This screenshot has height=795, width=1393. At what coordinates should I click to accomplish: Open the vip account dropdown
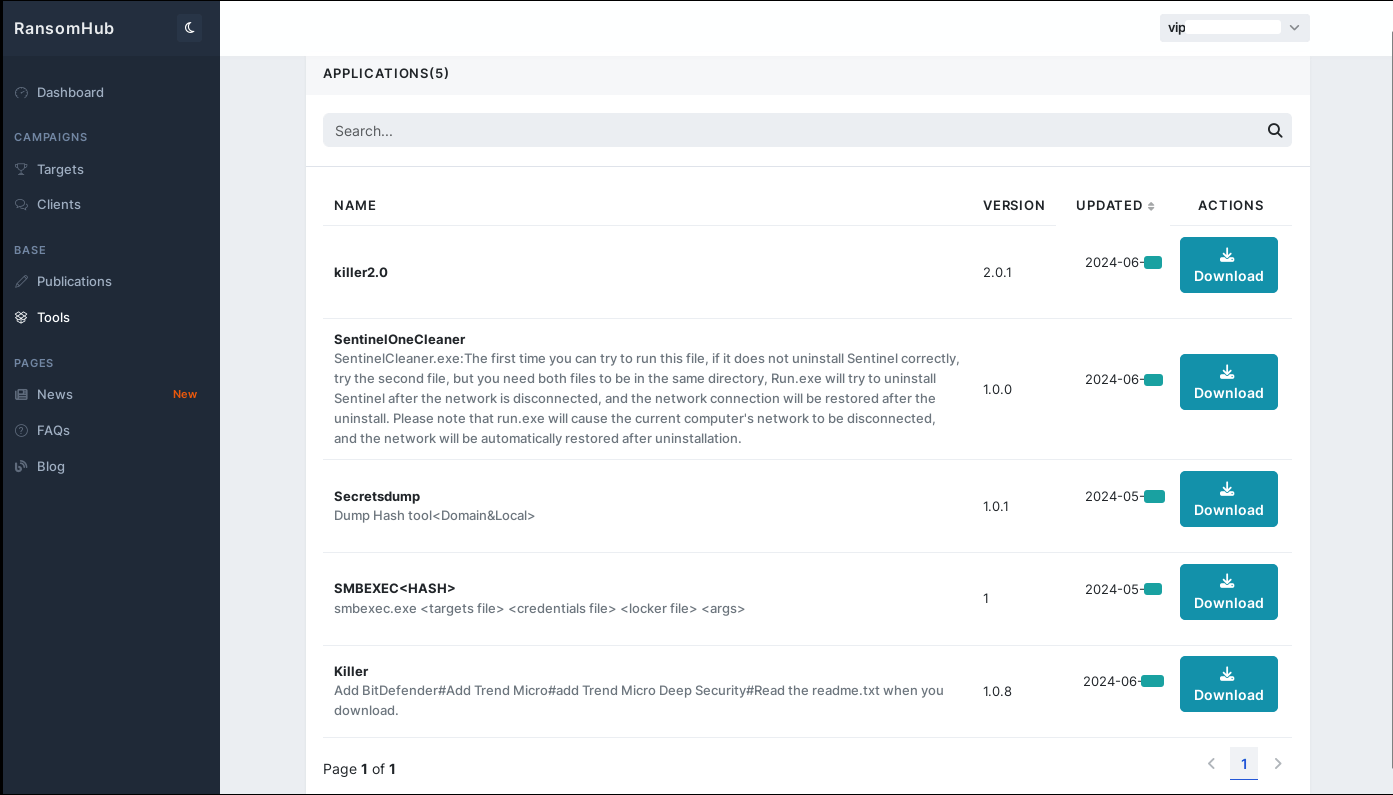1234,27
